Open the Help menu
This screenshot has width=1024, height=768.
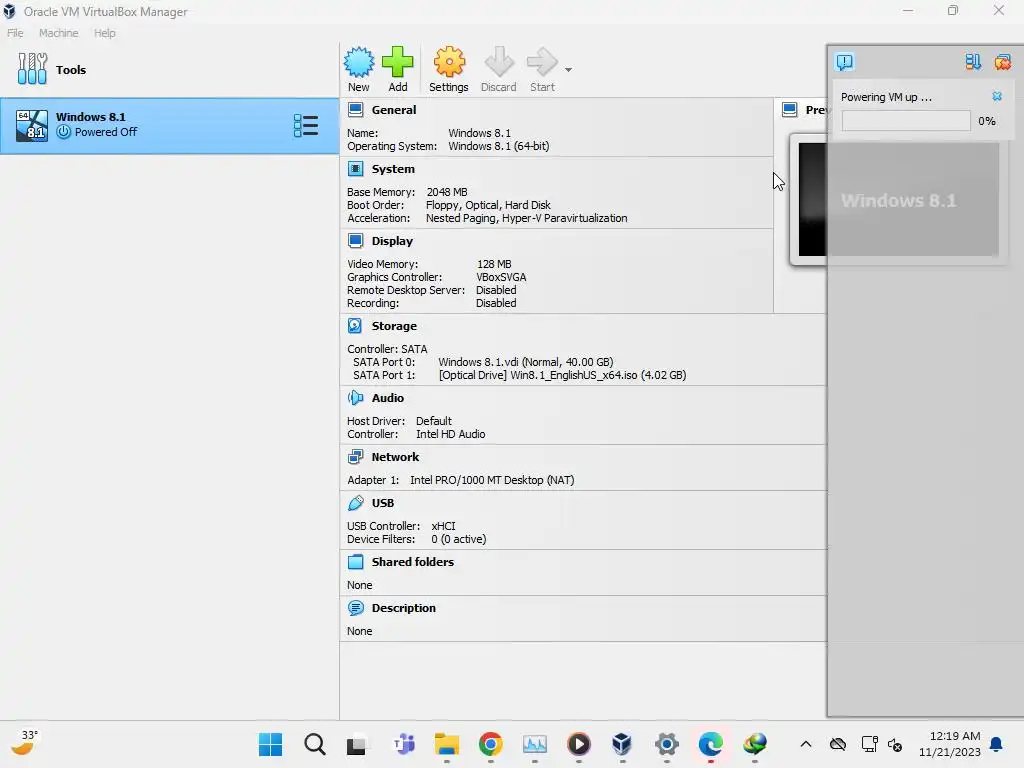tap(104, 33)
